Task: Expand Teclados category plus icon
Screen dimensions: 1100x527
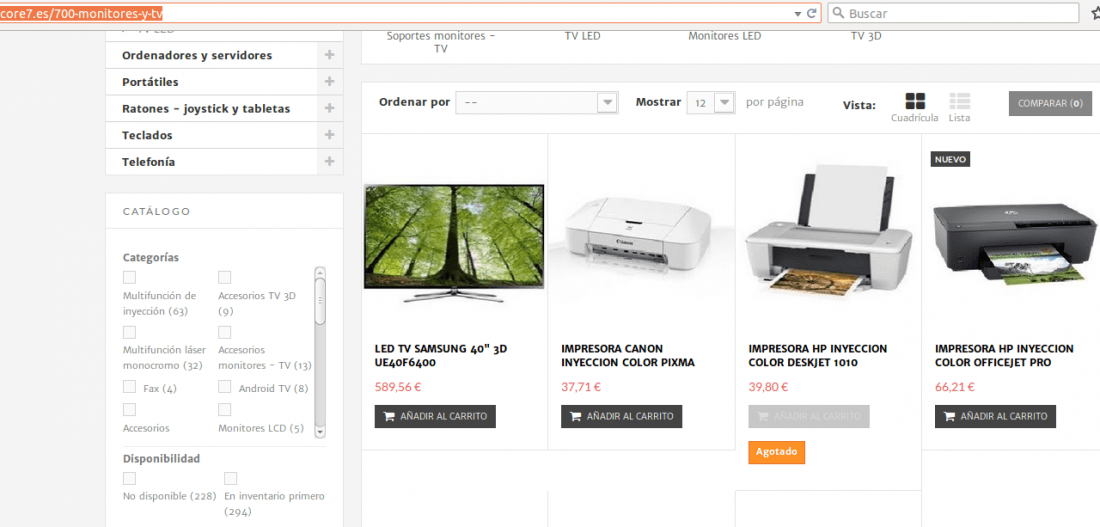Action: coord(330,135)
